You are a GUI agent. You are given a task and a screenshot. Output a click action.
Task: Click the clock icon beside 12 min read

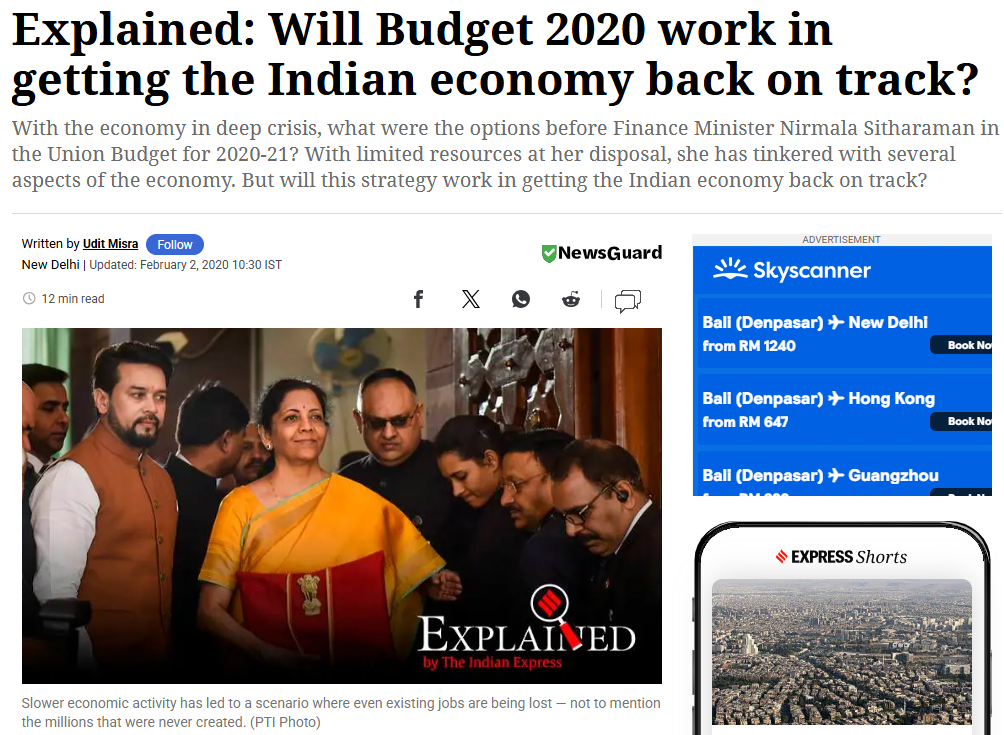(29, 298)
